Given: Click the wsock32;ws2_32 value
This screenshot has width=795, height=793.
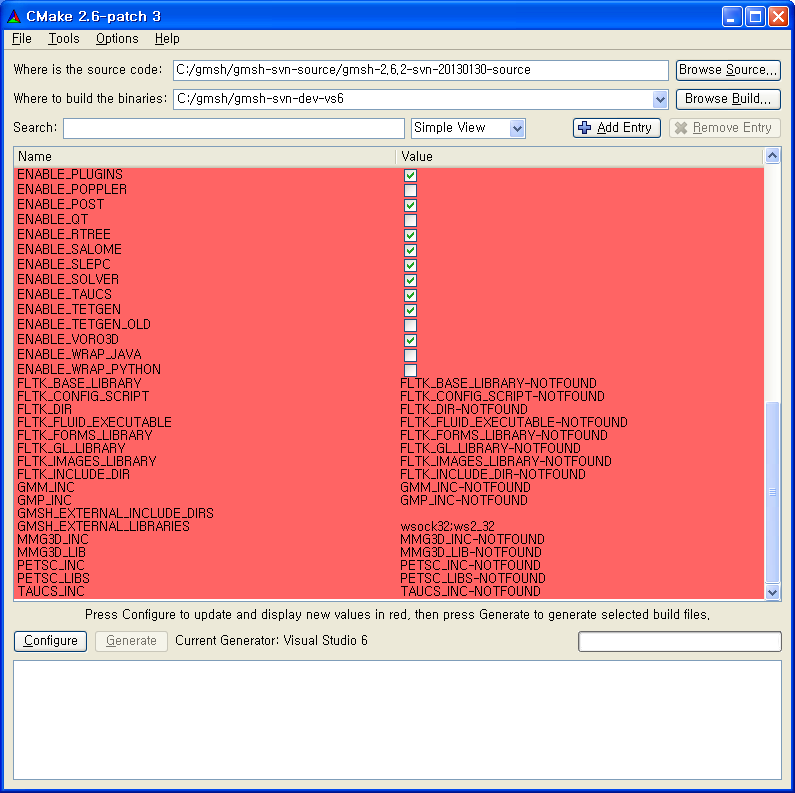Looking at the screenshot, I should click(x=447, y=527).
